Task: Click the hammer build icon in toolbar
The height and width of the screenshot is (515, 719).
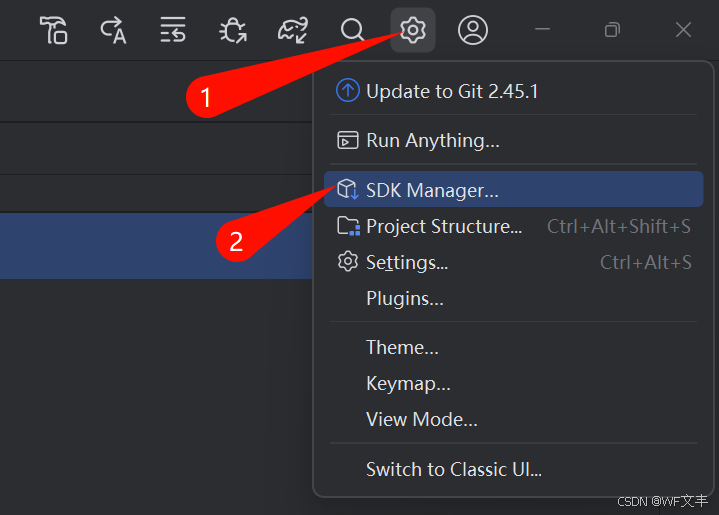Action: [53, 30]
